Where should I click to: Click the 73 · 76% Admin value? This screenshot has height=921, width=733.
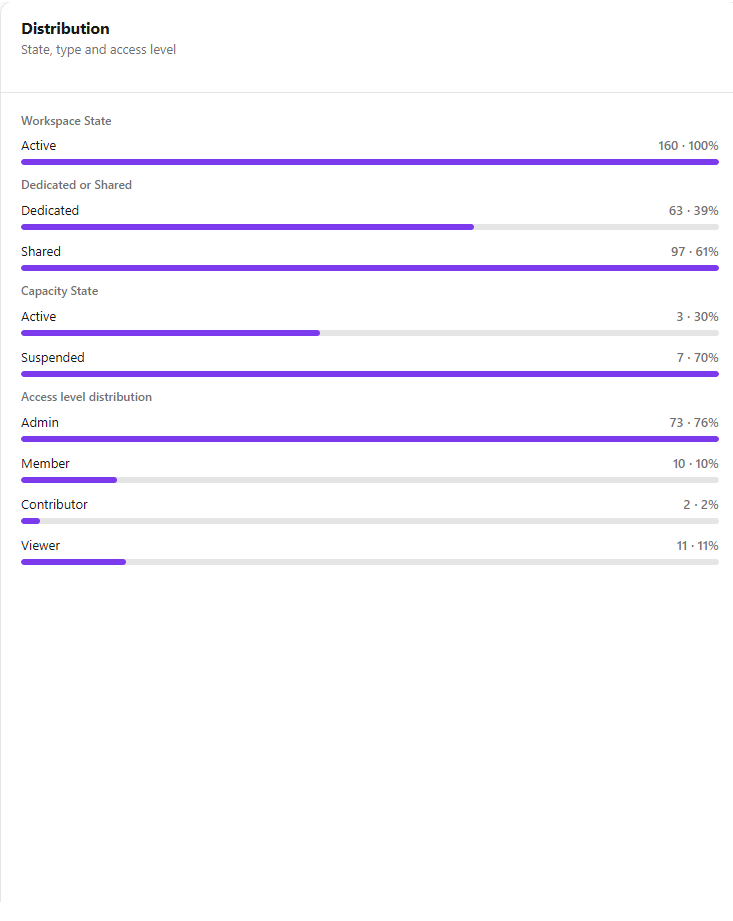click(x=694, y=422)
